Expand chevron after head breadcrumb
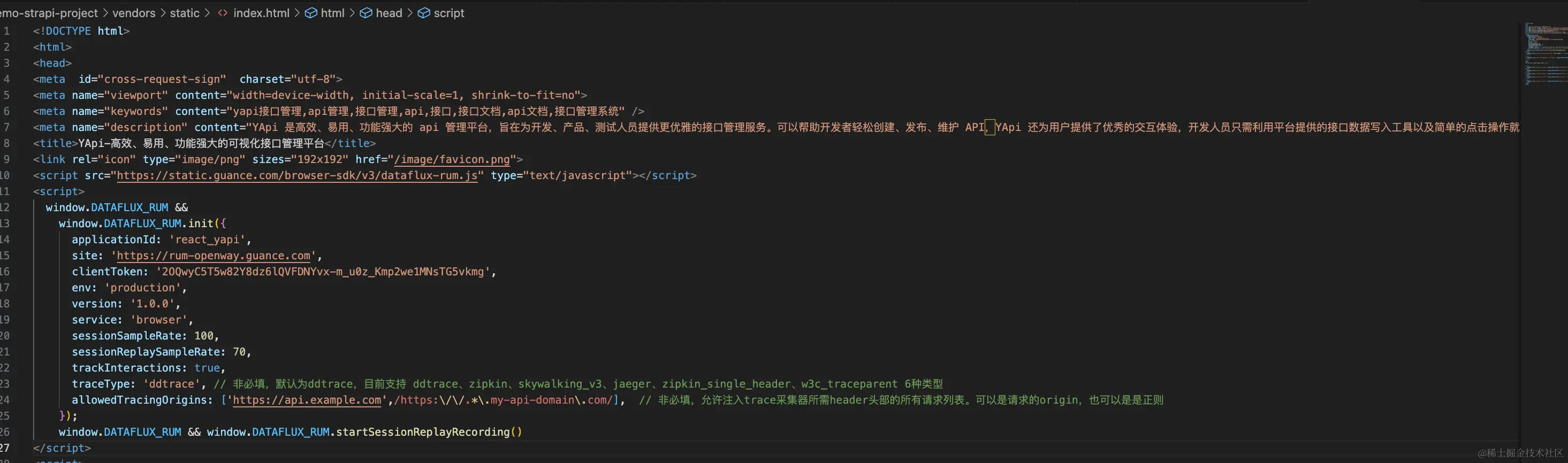 [409, 13]
